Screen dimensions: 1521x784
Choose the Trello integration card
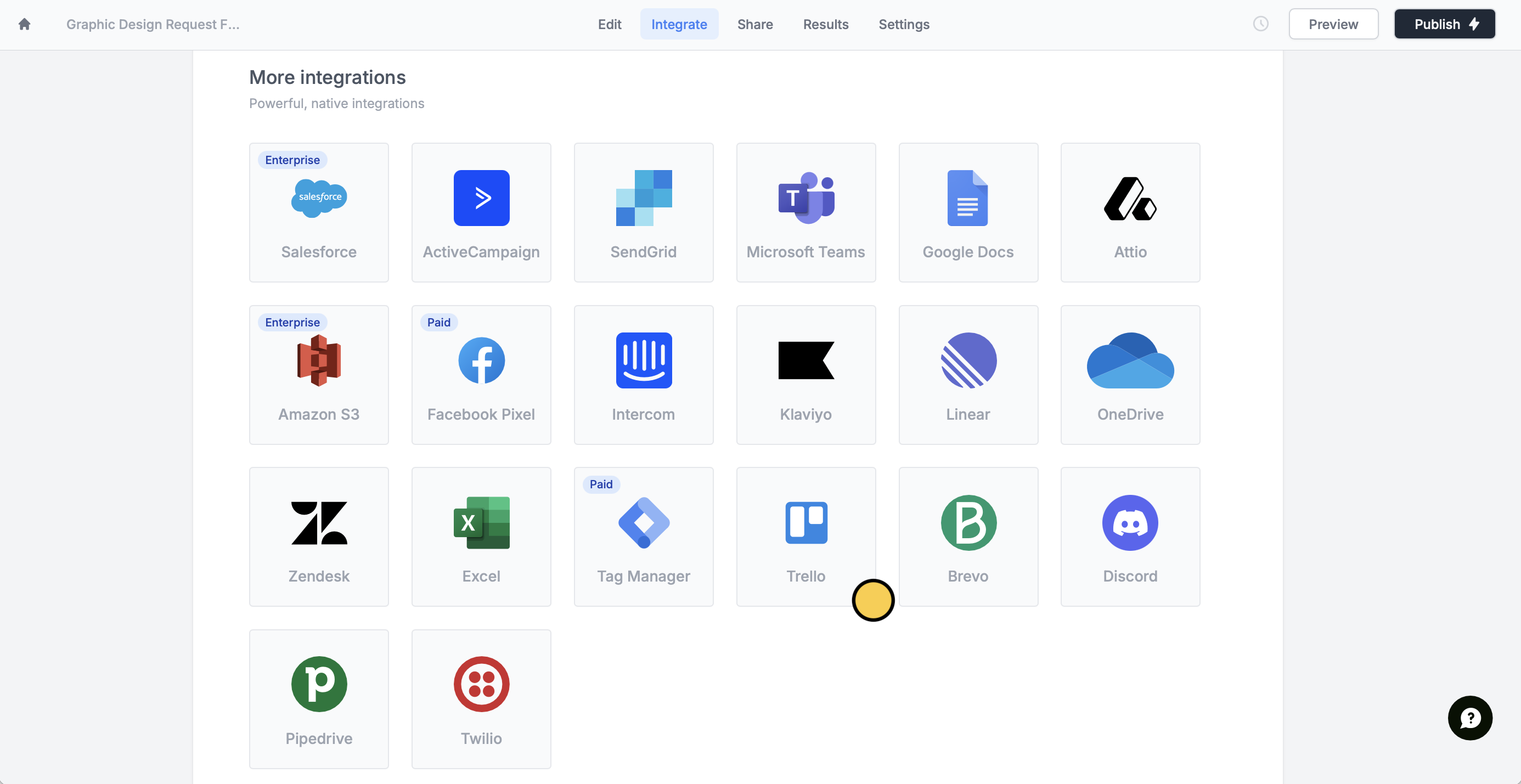[806, 536]
